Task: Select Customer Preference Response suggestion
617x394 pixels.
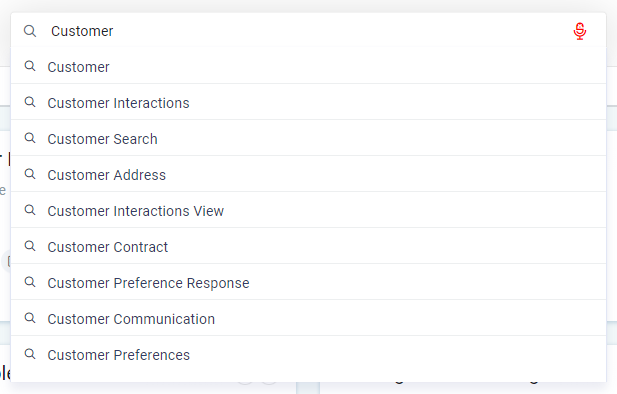Action: pyautogui.click(x=308, y=282)
